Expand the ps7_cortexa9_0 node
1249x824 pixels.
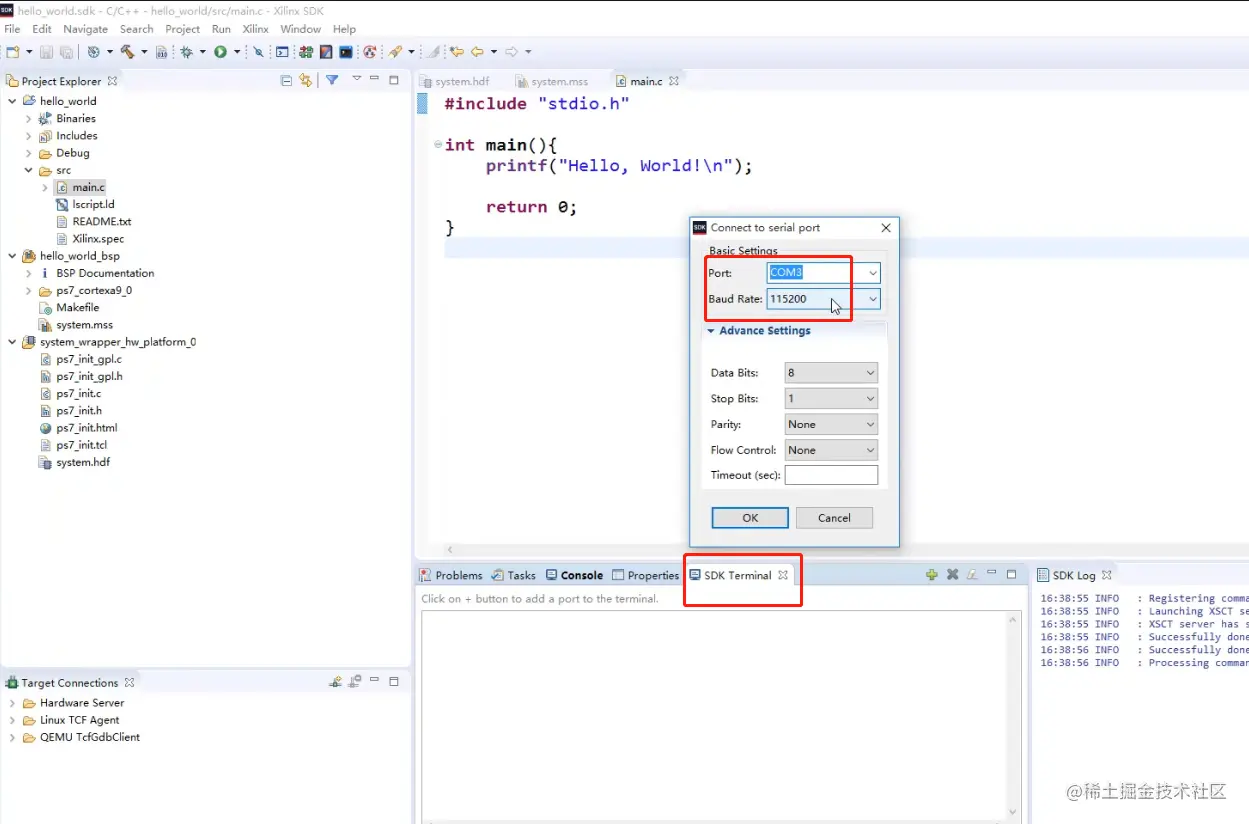coord(29,291)
